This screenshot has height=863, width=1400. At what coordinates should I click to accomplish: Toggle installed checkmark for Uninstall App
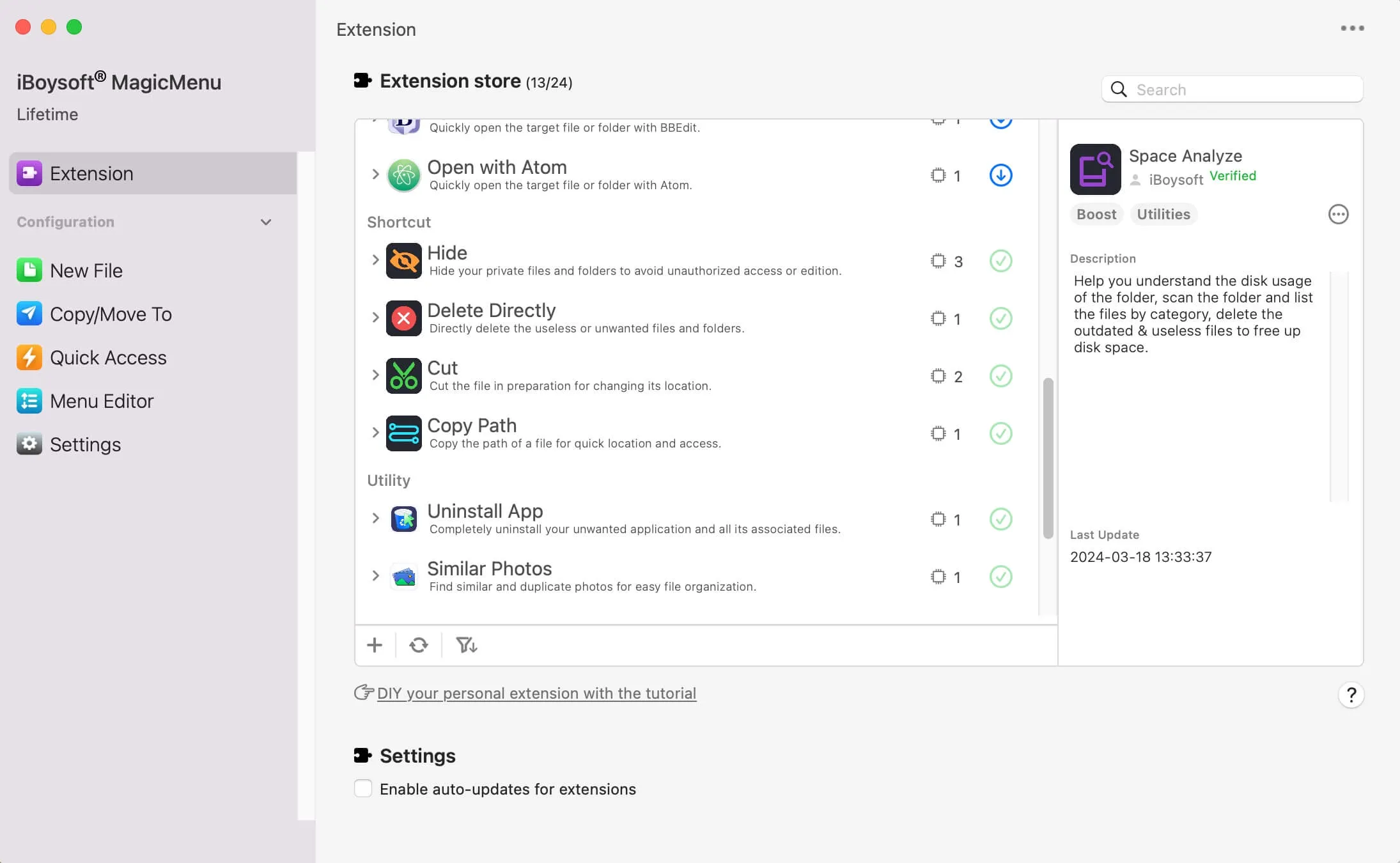1000,519
